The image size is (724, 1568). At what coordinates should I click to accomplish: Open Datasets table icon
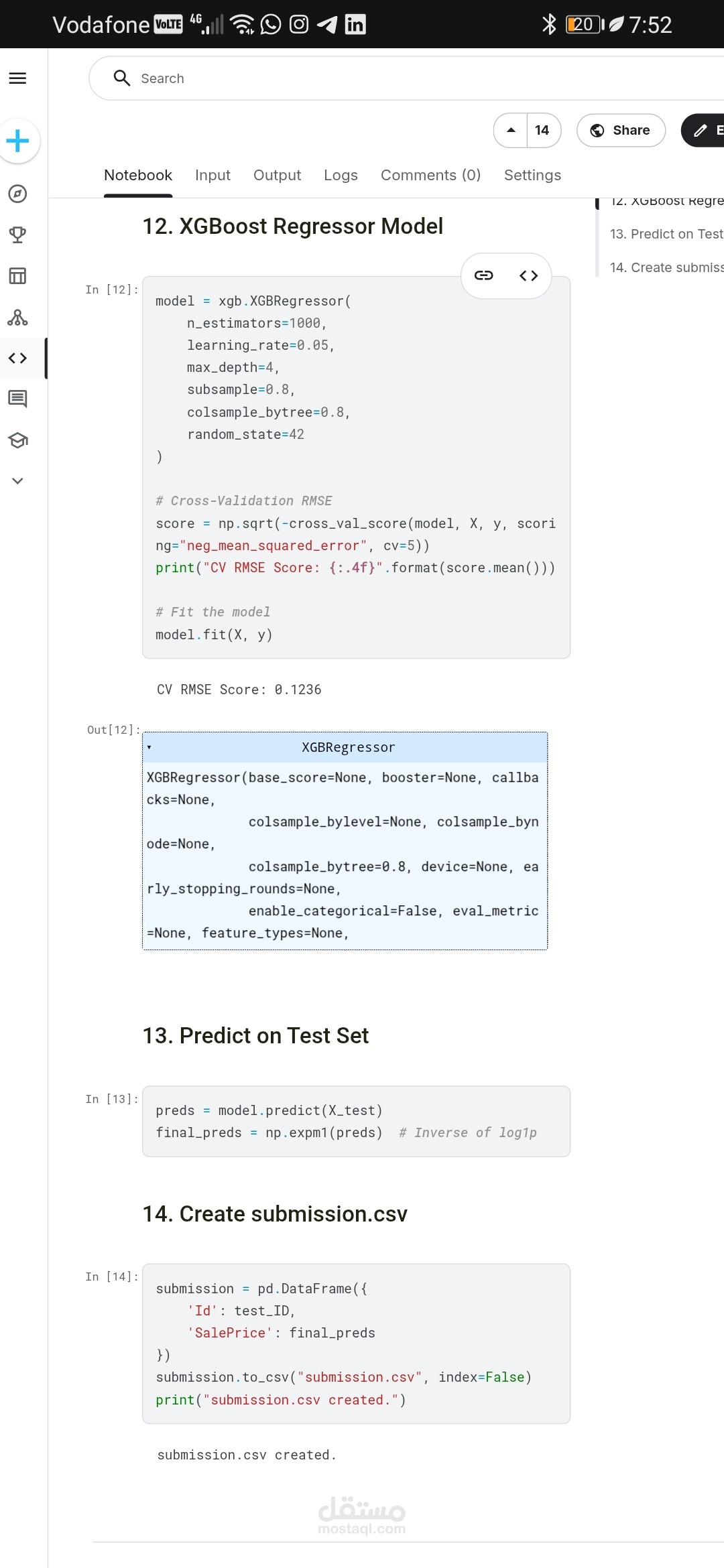pos(17,275)
